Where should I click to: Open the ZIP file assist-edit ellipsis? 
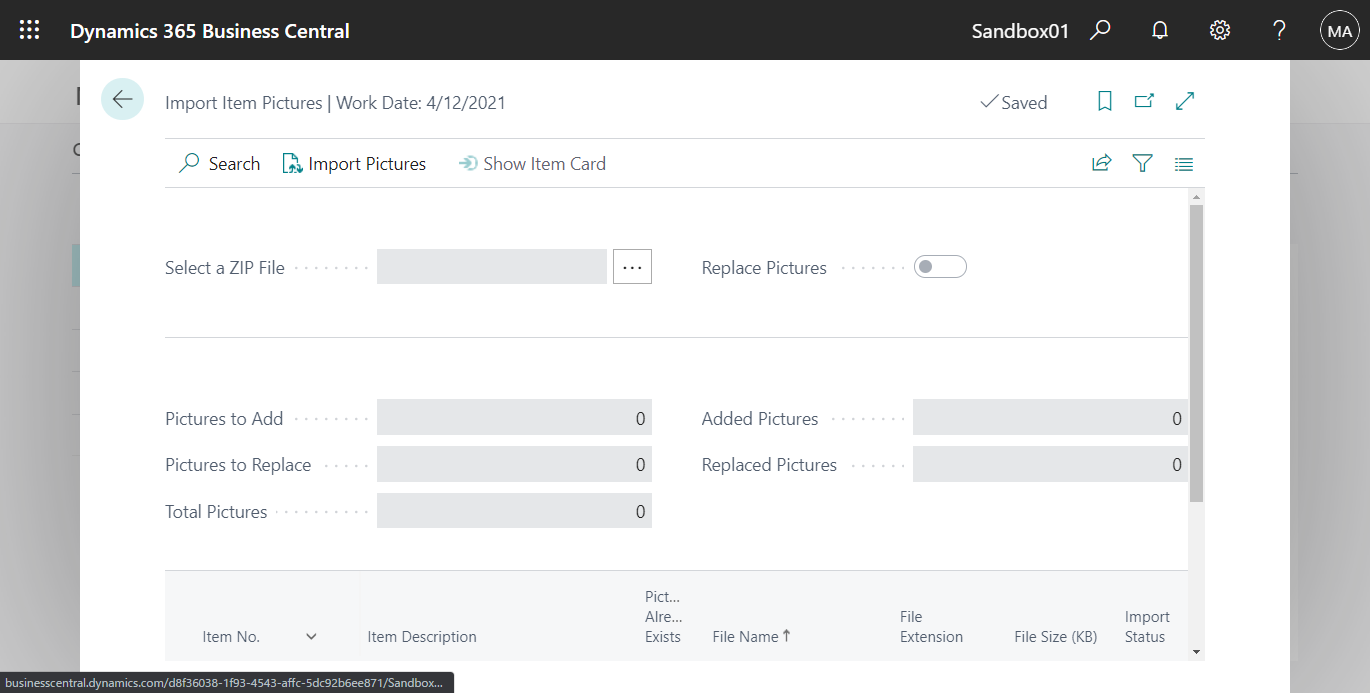point(632,266)
